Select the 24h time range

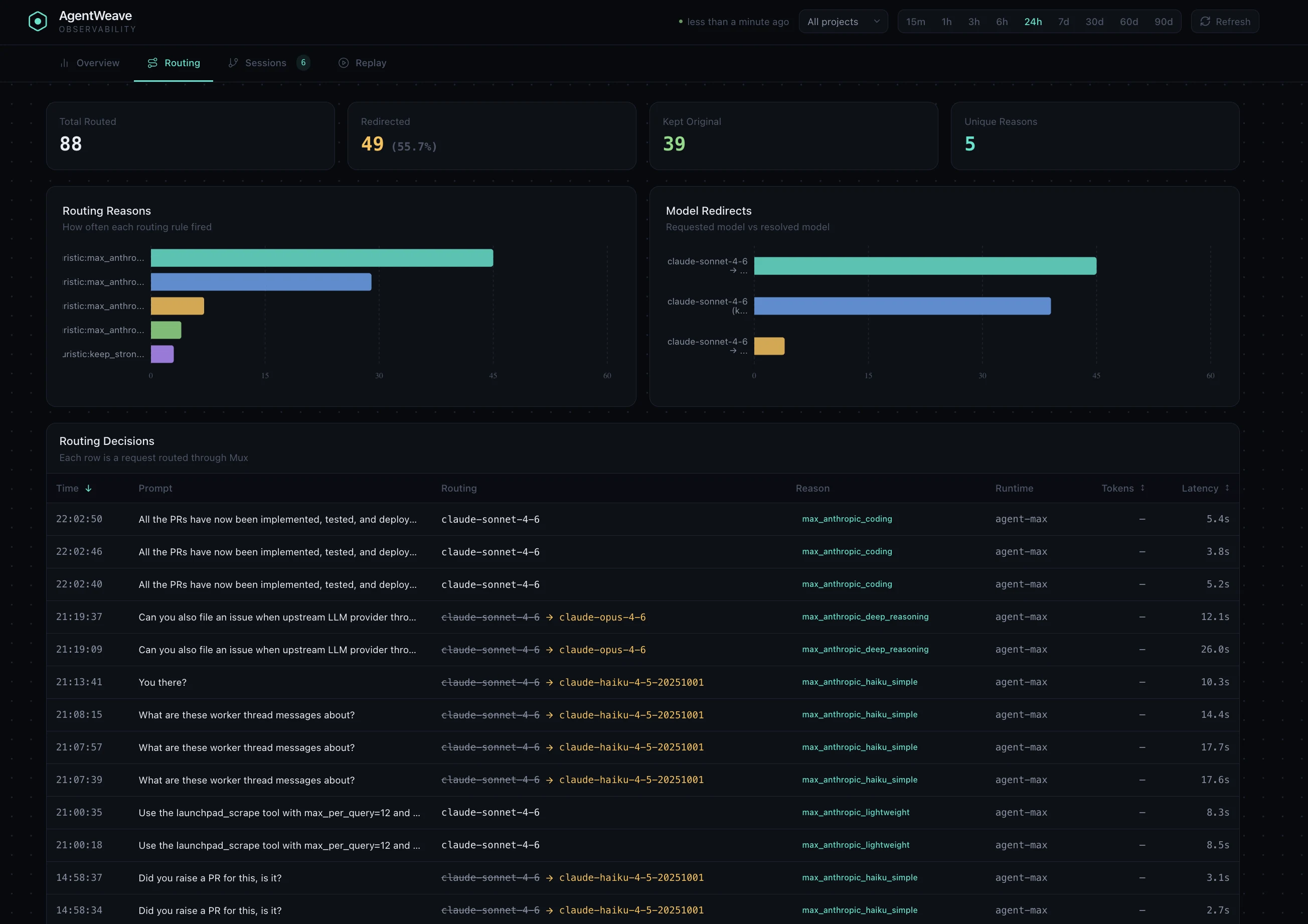point(1033,22)
